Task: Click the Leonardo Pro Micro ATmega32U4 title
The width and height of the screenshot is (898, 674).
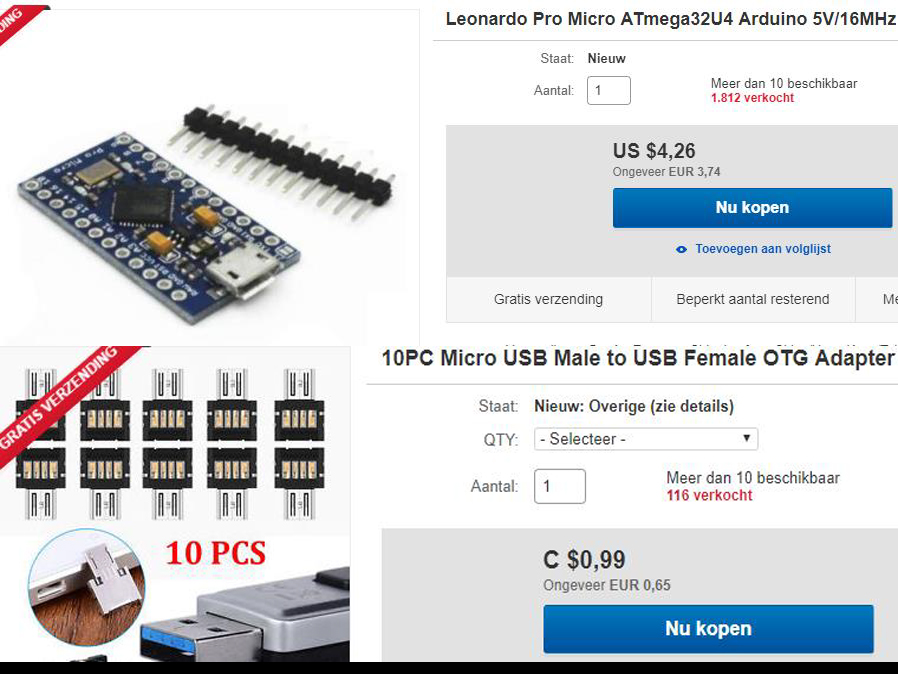Action: pyautogui.click(x=671, y=19)
